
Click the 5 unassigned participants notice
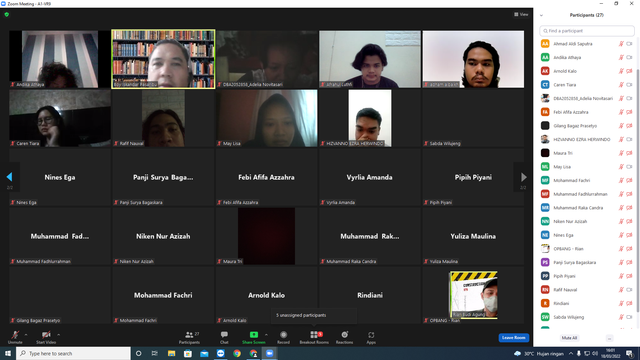[x=314, y=315]
